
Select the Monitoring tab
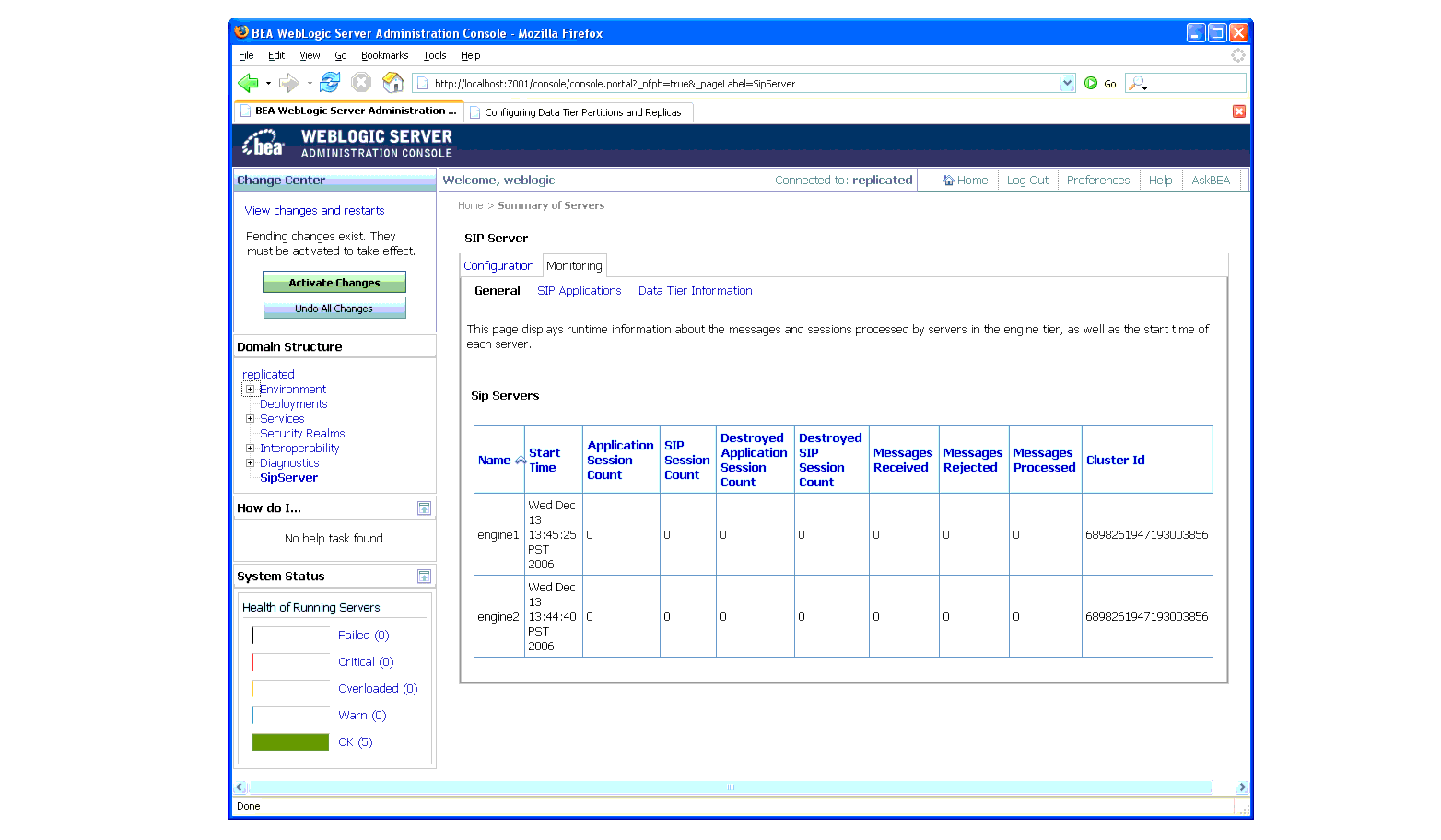[x=574, y=266]
